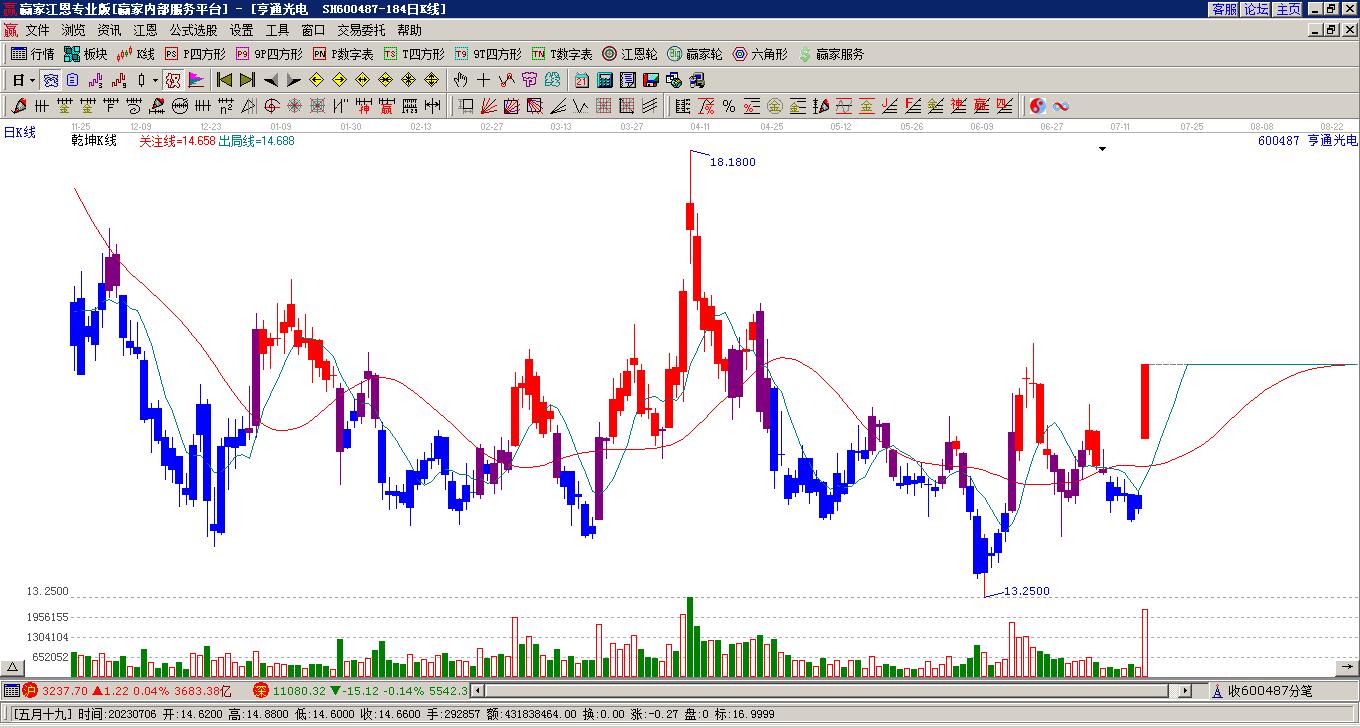Open the P四方形 tool
1360x728 pixels.
(x=196, y=54)
